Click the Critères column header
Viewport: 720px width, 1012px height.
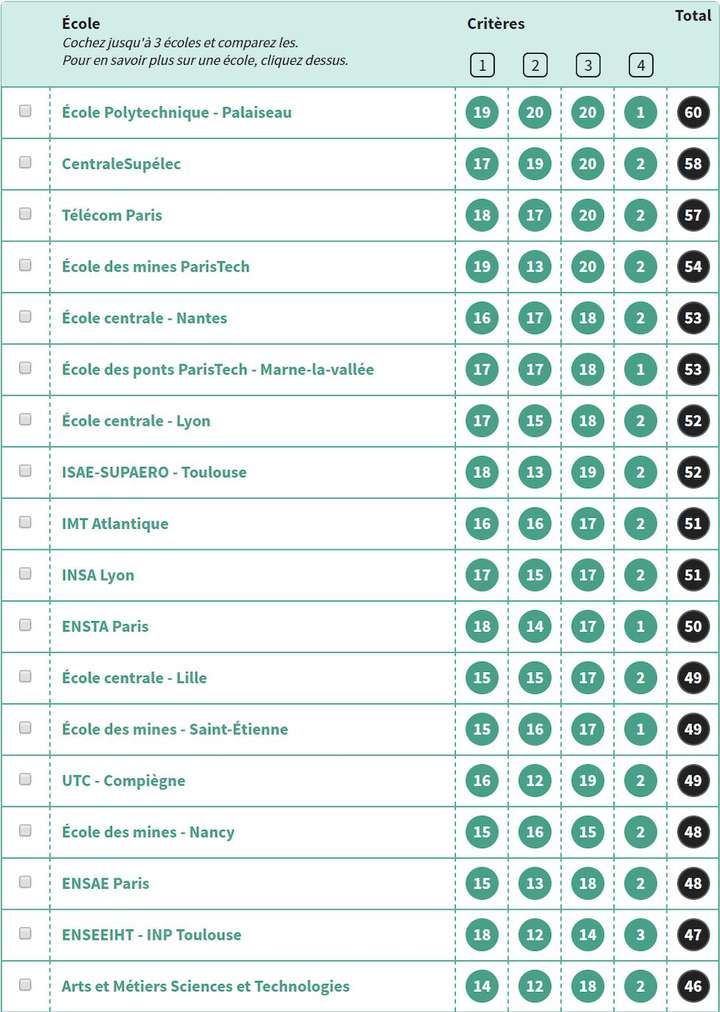(x=495, y=24)
